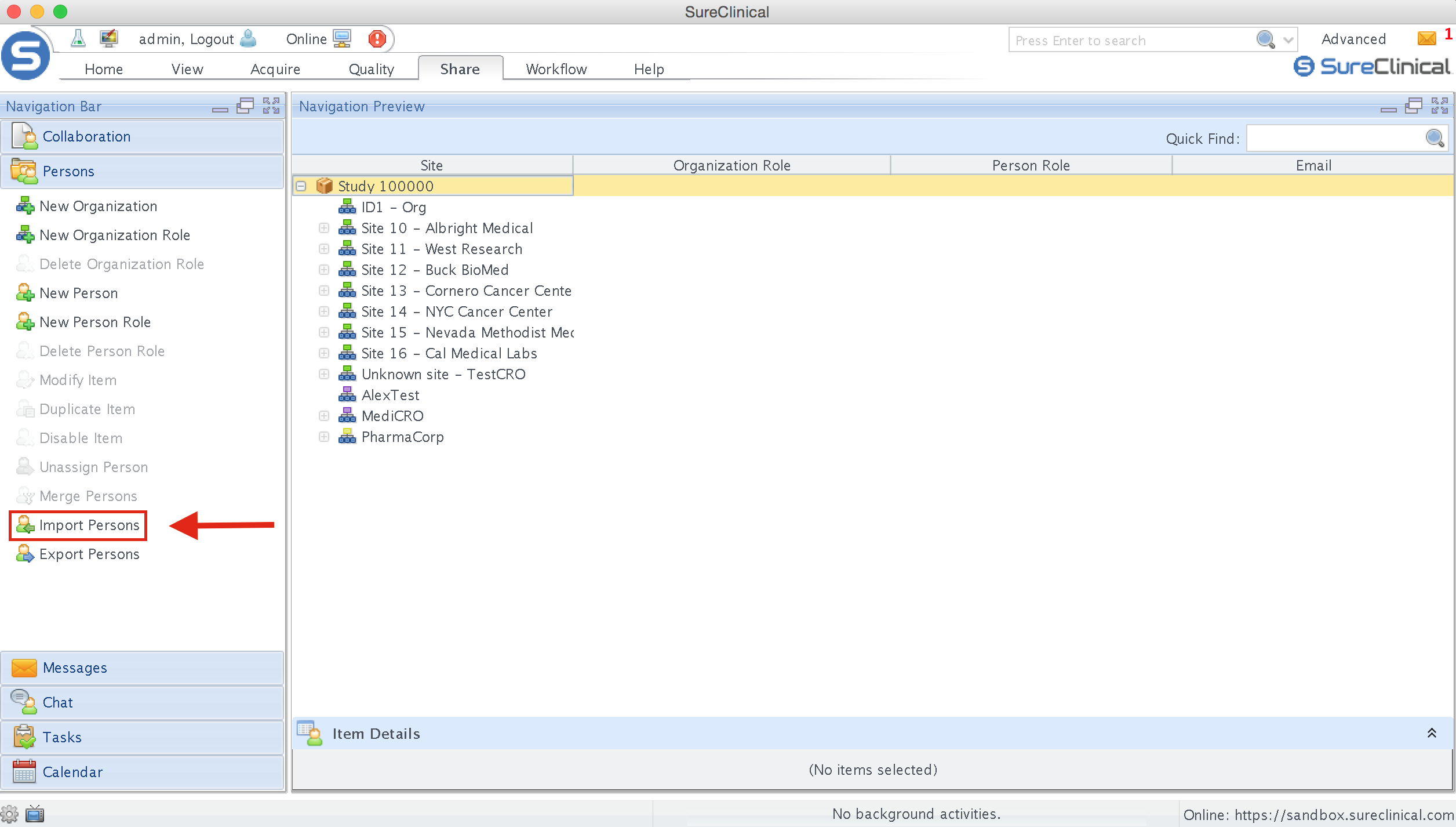Open search options dropdown arrow
This screenshot has height=827, width=1456.
(1288, 40)
